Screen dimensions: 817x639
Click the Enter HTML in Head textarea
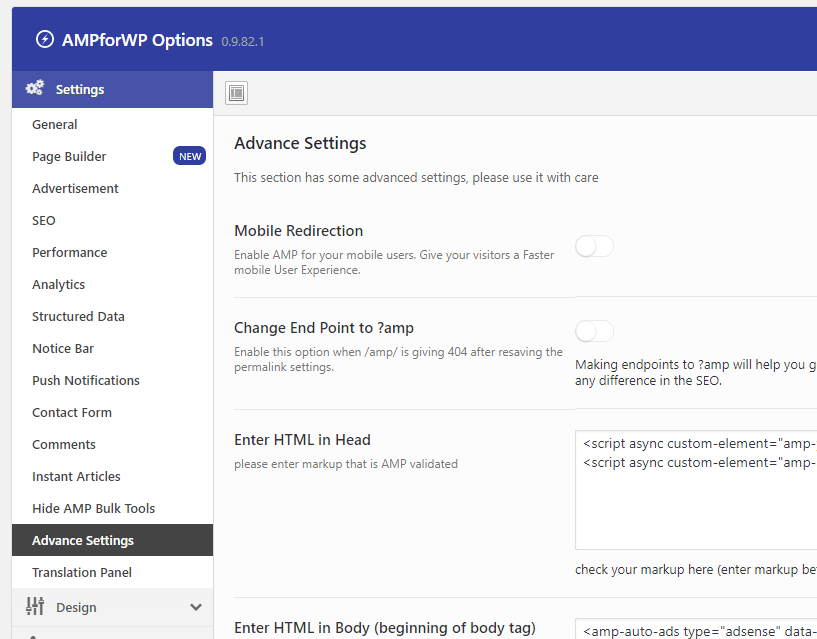point(696,490)
